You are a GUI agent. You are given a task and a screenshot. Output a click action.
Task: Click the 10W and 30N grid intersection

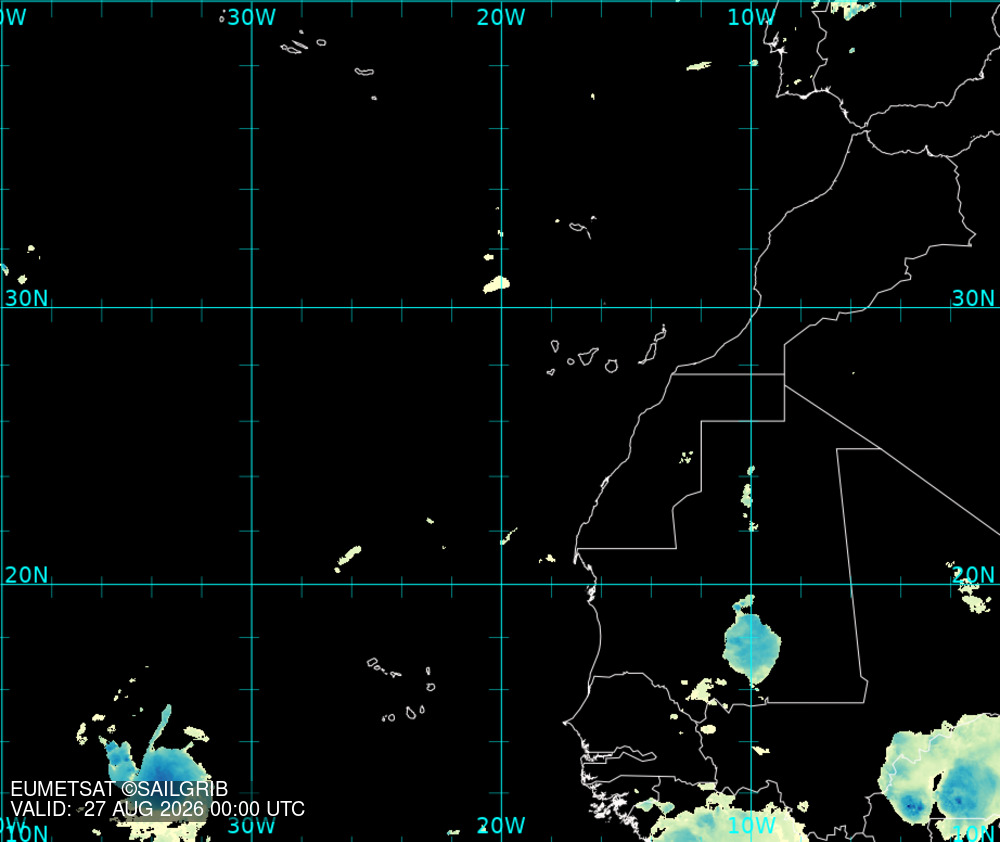coord(751,307)
